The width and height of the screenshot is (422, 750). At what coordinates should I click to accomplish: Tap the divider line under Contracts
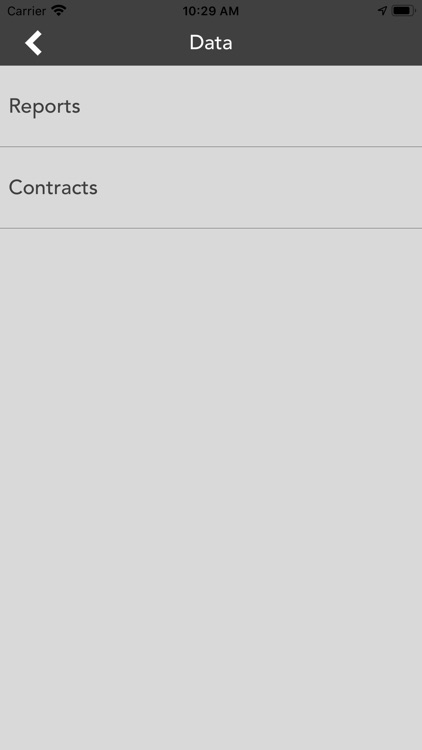[211, 229]
